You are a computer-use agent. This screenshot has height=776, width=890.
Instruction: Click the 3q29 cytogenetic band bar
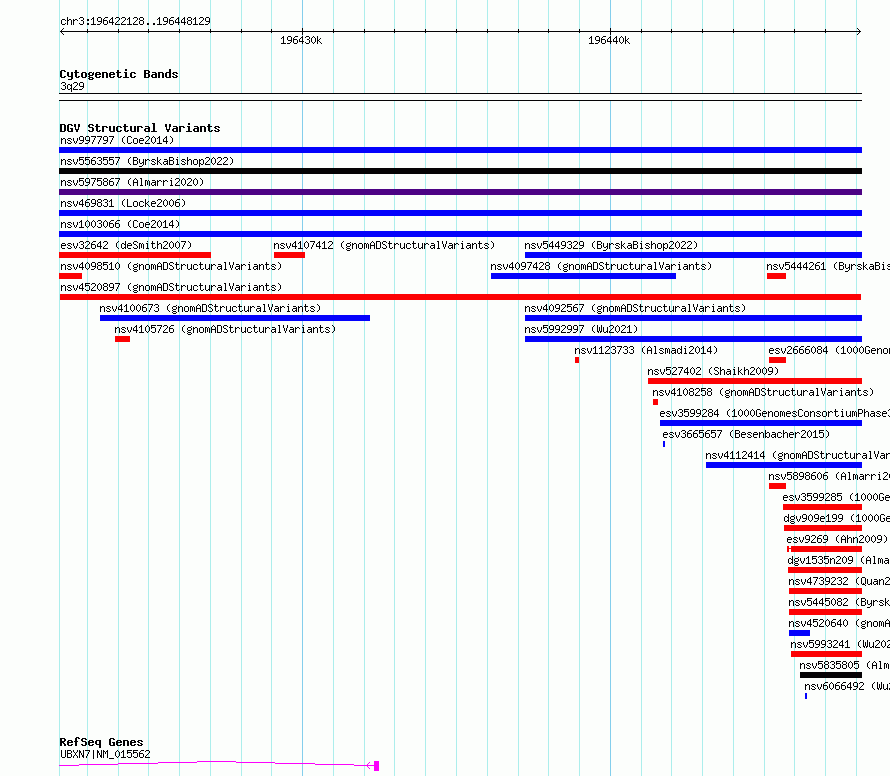pos(460,97)
